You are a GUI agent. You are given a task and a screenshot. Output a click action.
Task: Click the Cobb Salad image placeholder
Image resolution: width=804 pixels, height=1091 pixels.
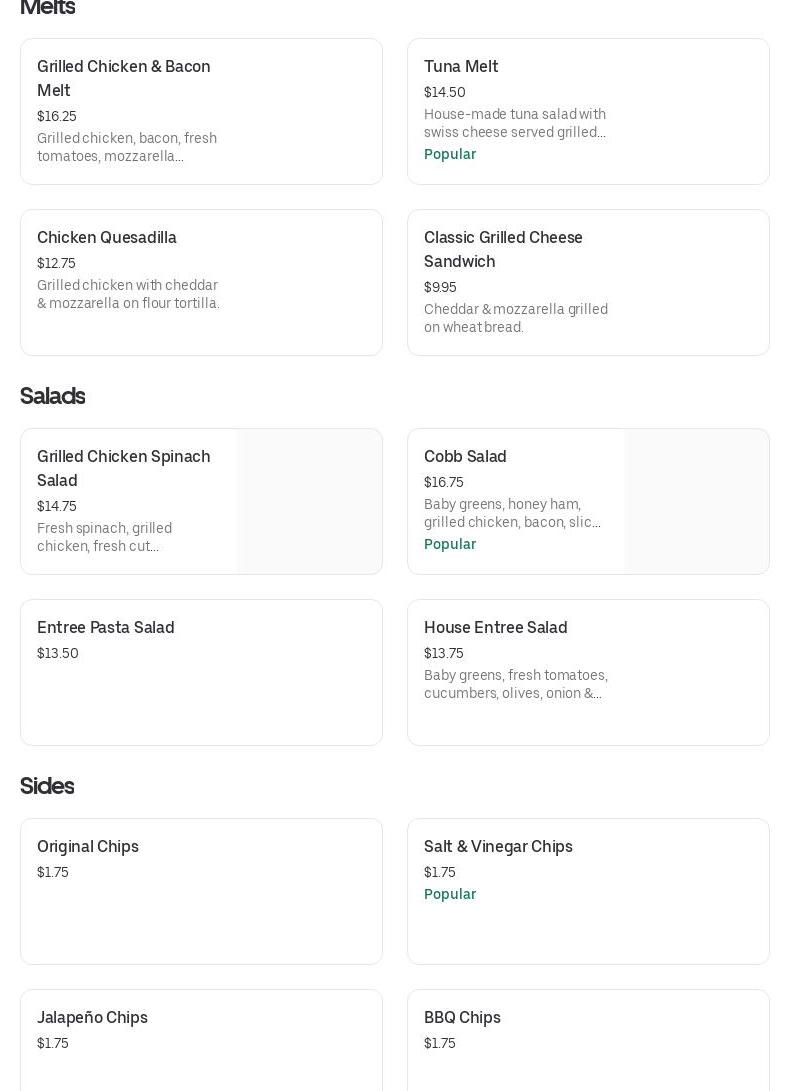pyautogui.click(x=696, y=502)
